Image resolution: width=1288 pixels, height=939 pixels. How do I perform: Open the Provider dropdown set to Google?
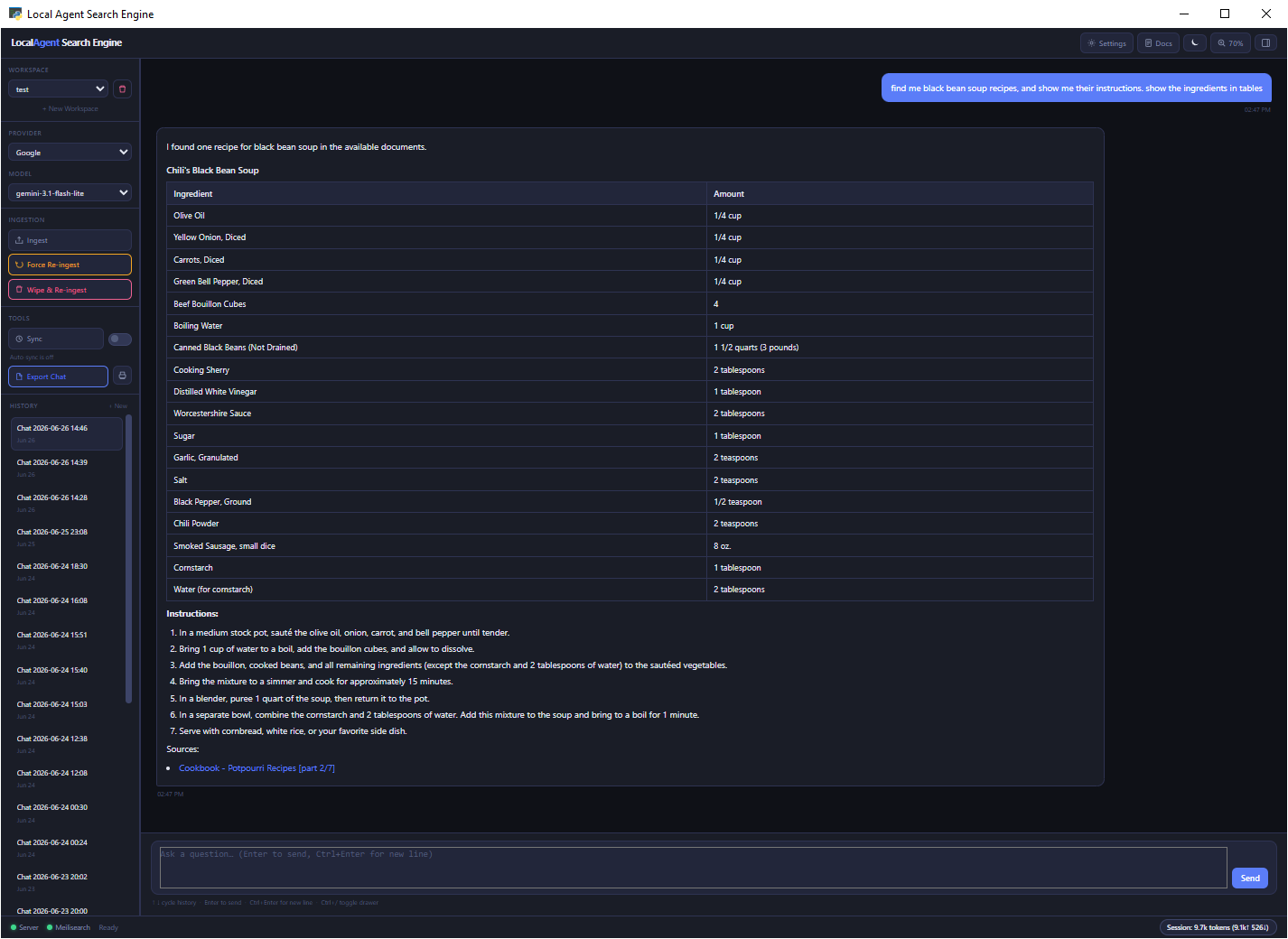pyautogui.click(x=70, y=152)
